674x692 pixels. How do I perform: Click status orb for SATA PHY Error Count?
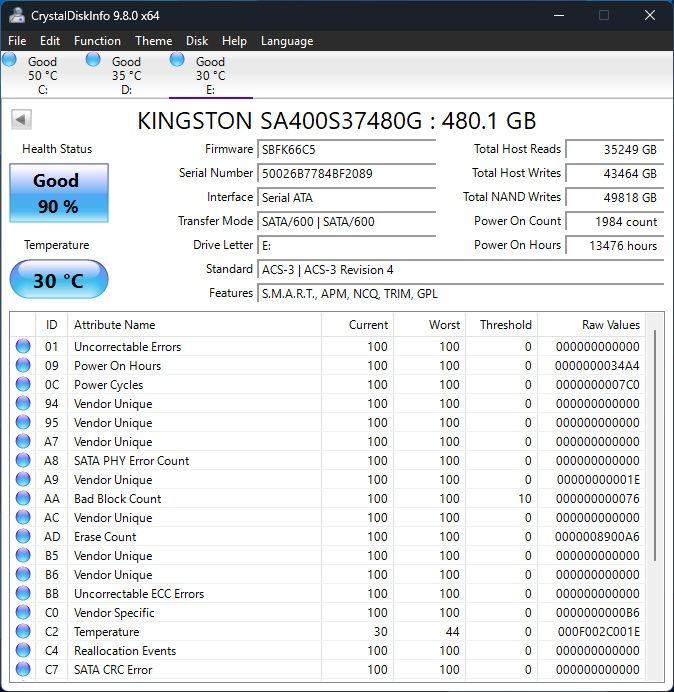(x=23, y=460)
